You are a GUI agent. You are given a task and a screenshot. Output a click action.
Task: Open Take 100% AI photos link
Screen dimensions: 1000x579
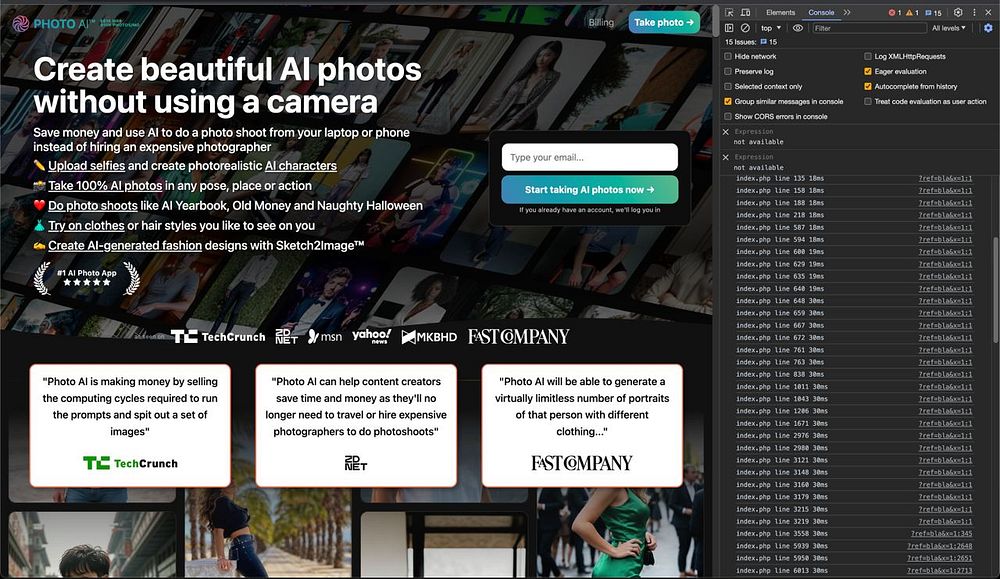pos(105,186)
